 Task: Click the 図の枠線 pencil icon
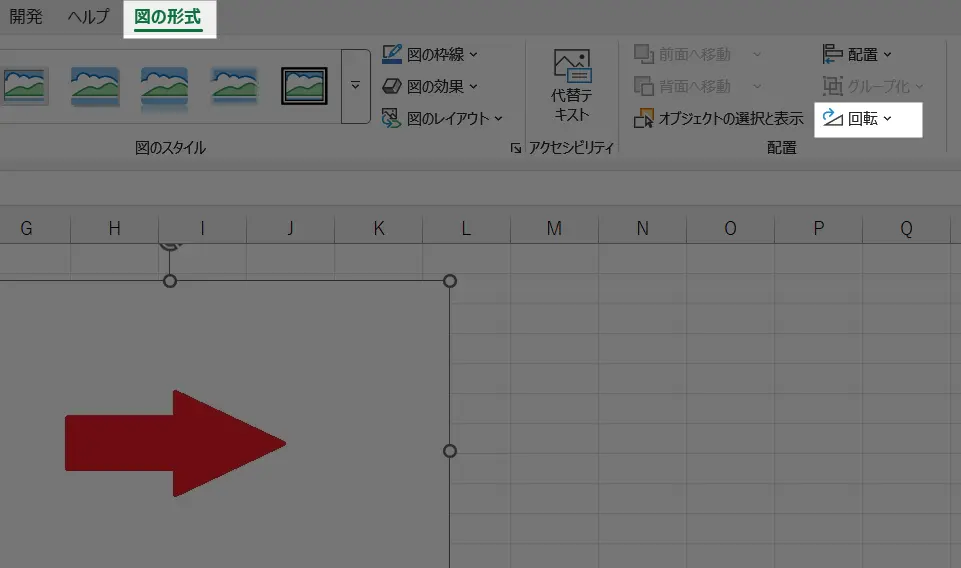click(x=392, y=54)
